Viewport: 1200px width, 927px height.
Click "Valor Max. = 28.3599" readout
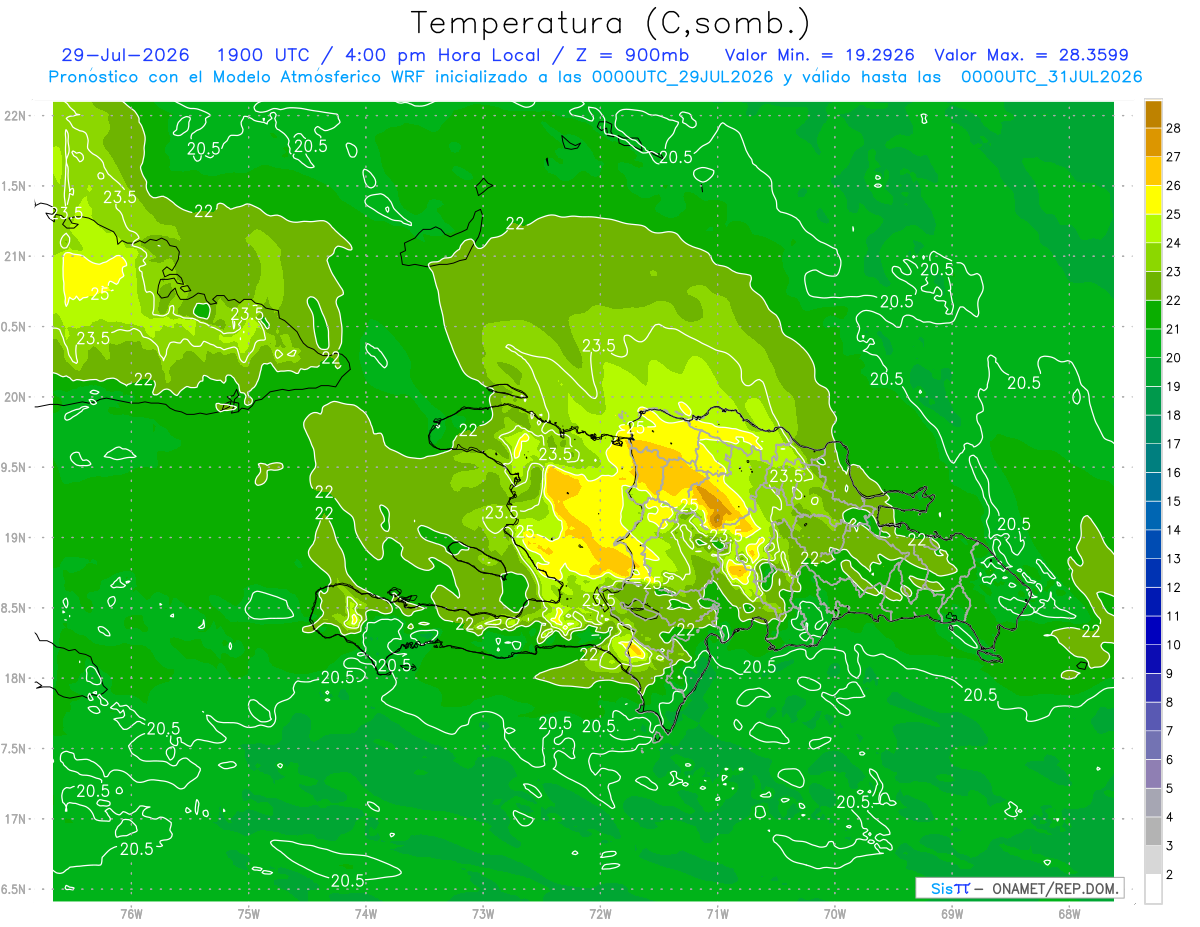coord(1032,55)
